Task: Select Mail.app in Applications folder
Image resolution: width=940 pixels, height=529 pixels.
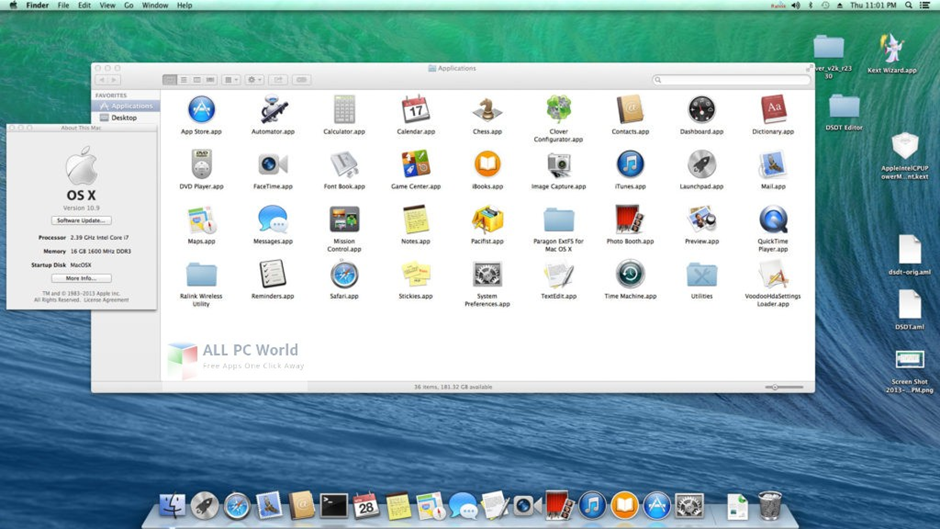Action: (x=773, y=164)
